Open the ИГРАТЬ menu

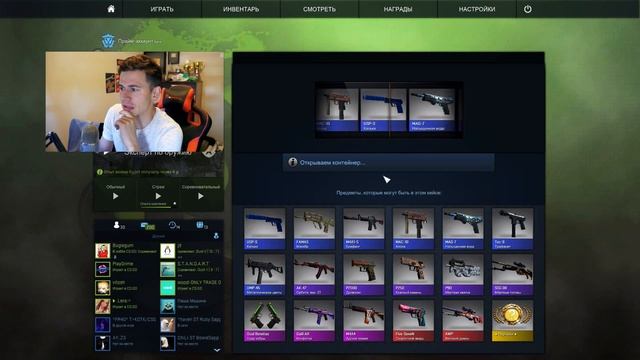[x=162, y=9]
